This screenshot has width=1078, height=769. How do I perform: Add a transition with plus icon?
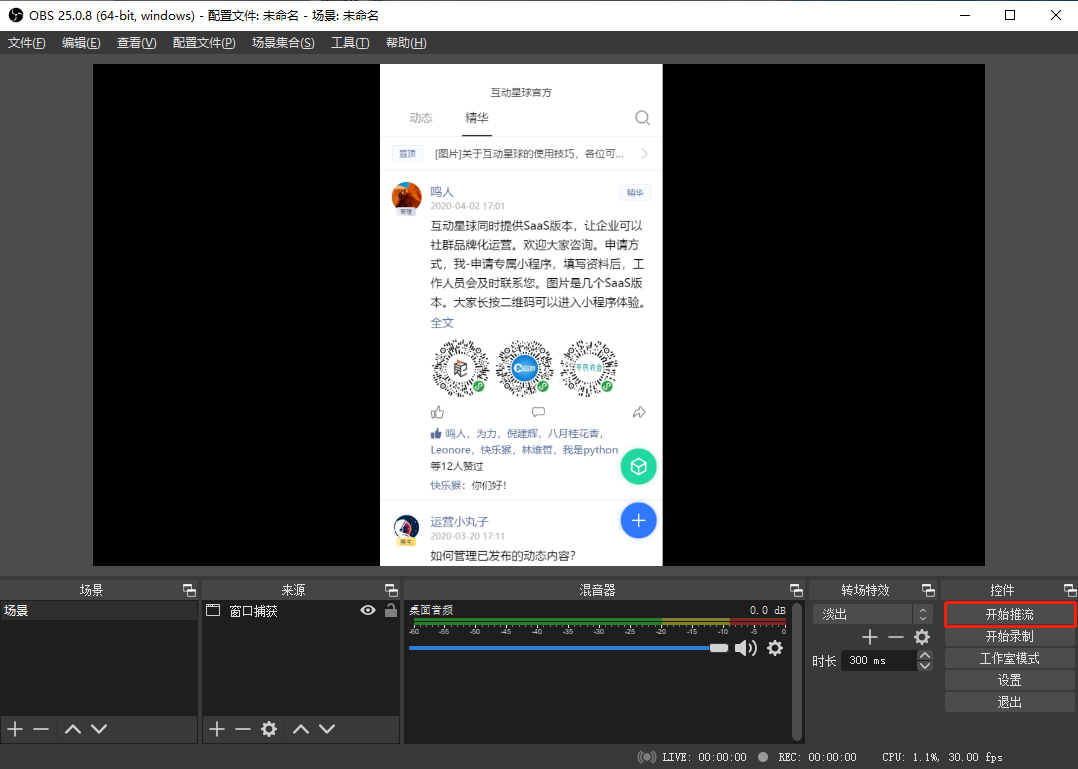(x=870, y=637)
